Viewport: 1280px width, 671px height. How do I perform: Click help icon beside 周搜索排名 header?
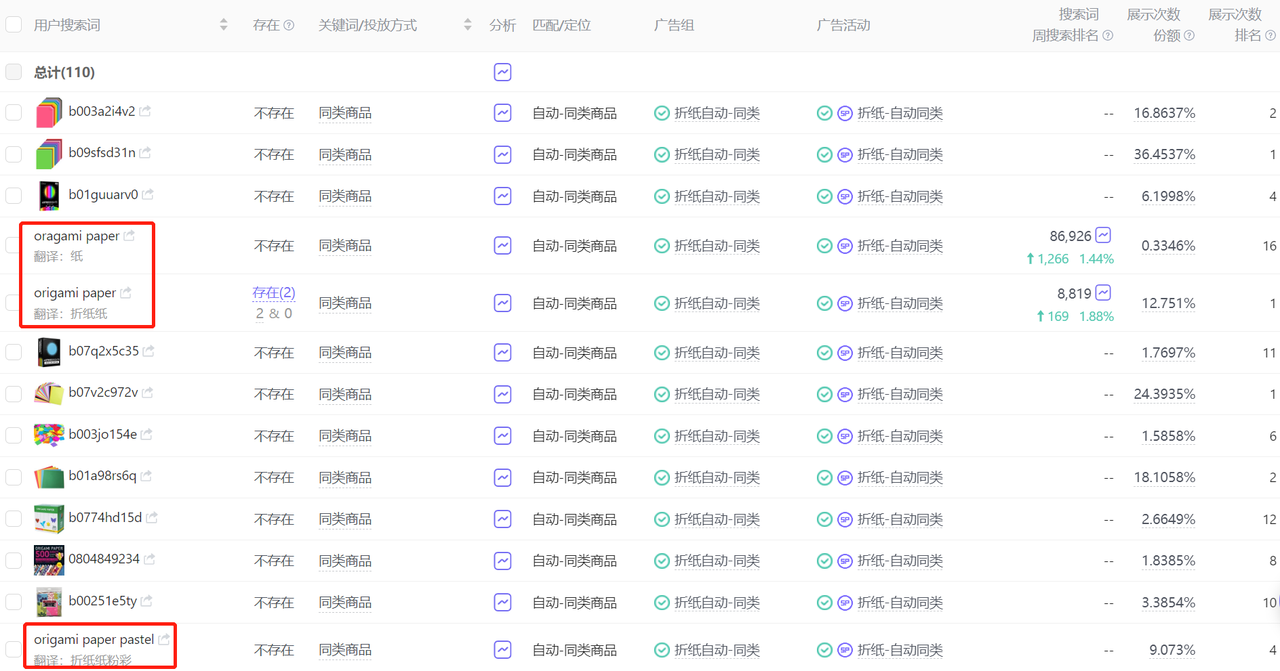(1107, 36)
